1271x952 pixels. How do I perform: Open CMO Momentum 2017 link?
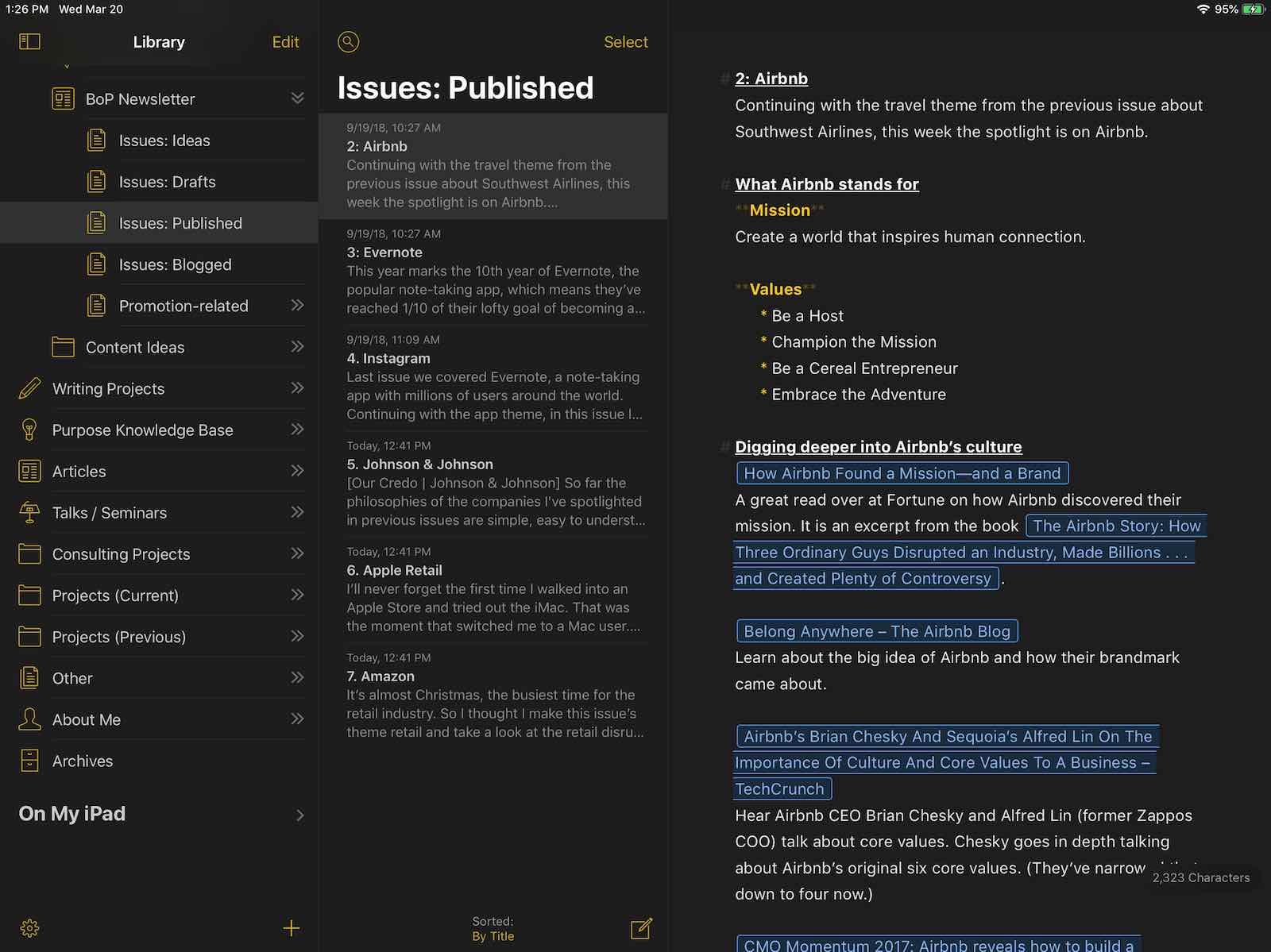click(x=938, y=944)
